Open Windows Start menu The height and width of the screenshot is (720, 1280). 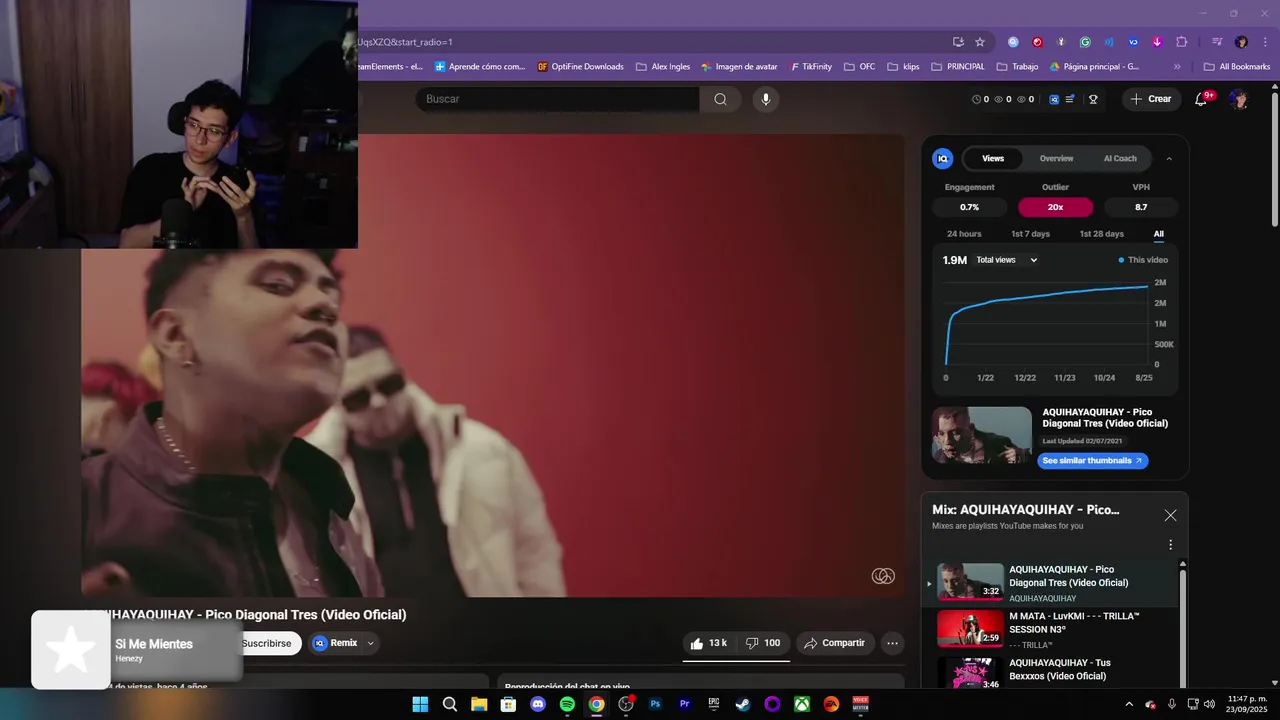pyautogui.click(x=420, y=704)
